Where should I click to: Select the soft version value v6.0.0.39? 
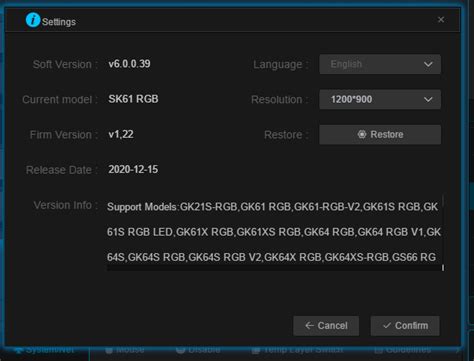pyautogui.click(x=129, y=64)
